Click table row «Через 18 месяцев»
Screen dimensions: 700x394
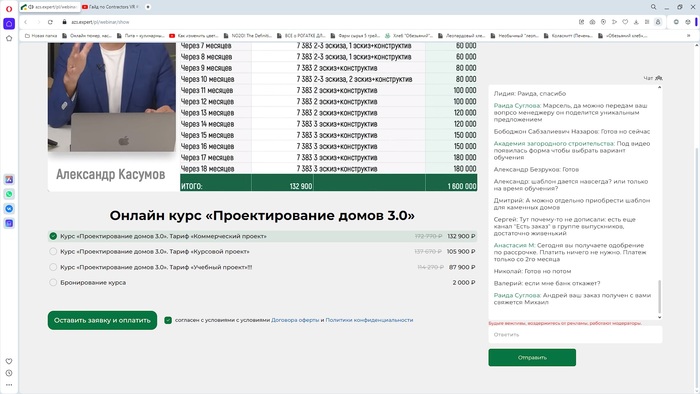(329, 169)
